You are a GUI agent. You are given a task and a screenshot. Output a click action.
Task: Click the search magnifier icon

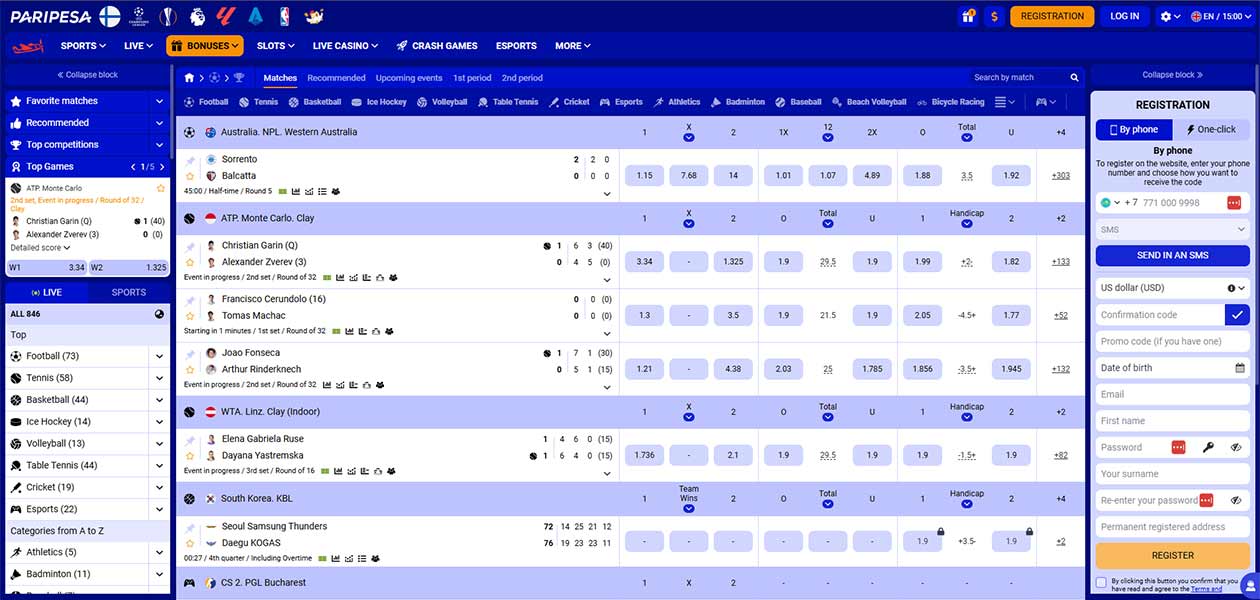[x=1075, y=78]
